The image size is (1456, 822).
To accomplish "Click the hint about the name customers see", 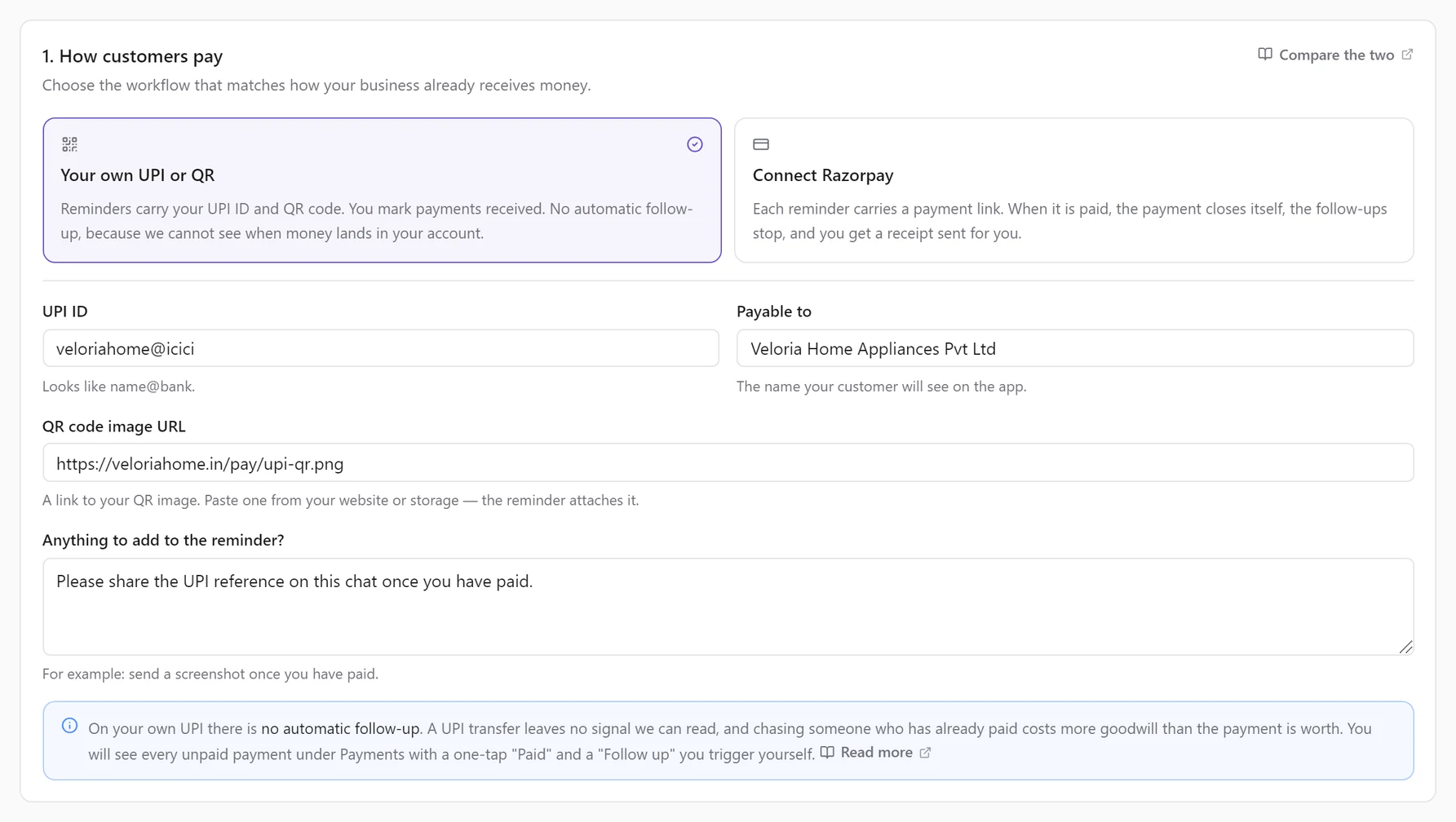I will coord(881,387).
